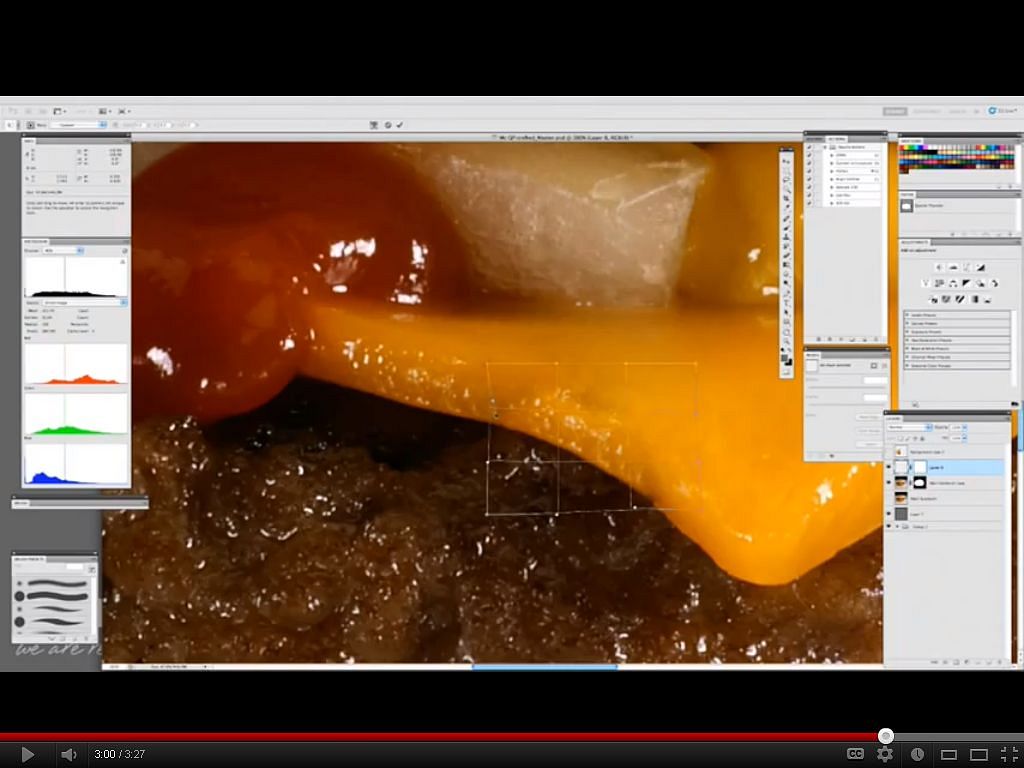Image resolution: width=1024 pixels, height=768 pixels.
Task: Add a layer mask from Layers panel footer
Action: click(x=956, y=663)
